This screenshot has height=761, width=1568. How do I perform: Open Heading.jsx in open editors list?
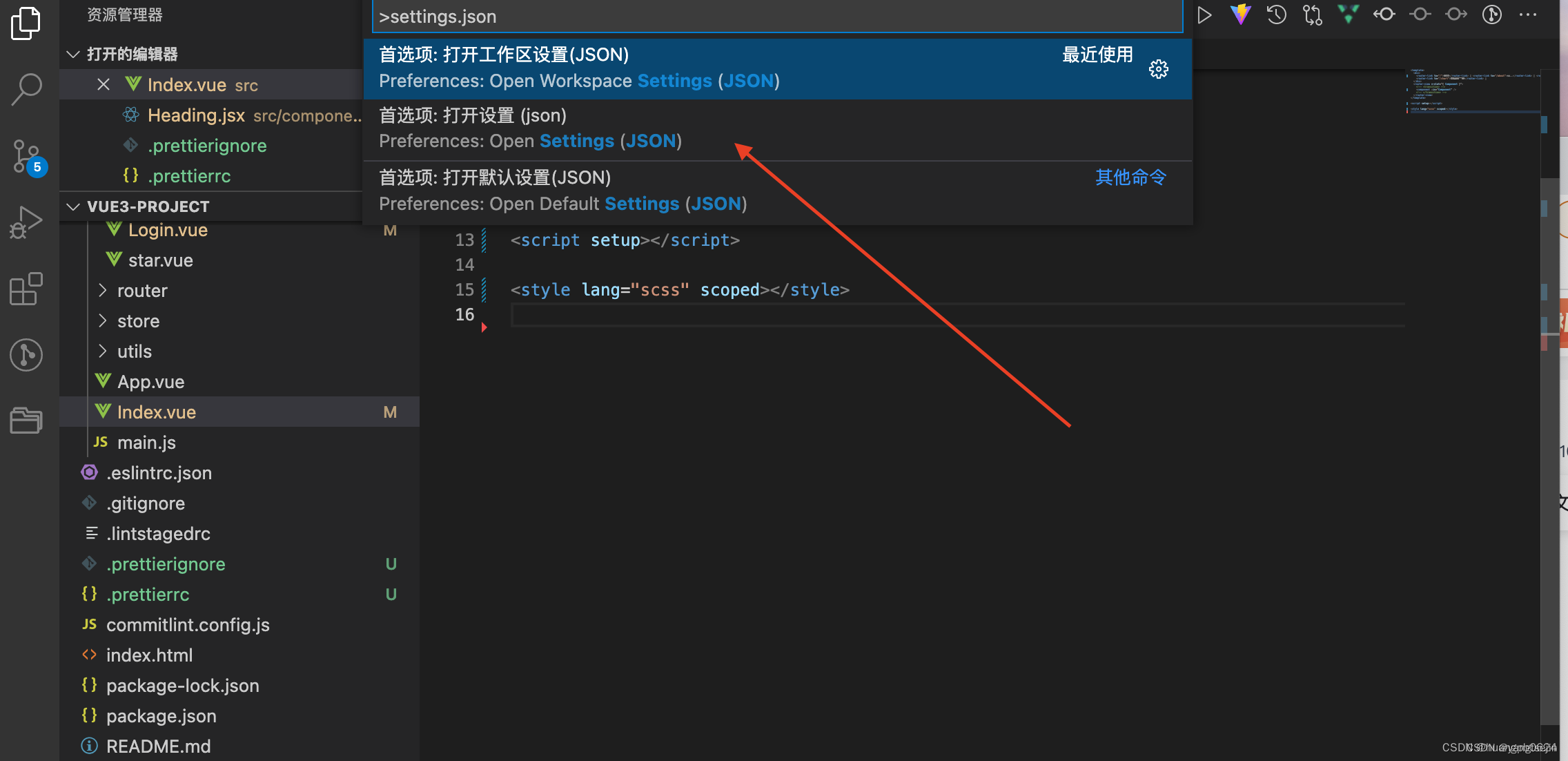211,115
